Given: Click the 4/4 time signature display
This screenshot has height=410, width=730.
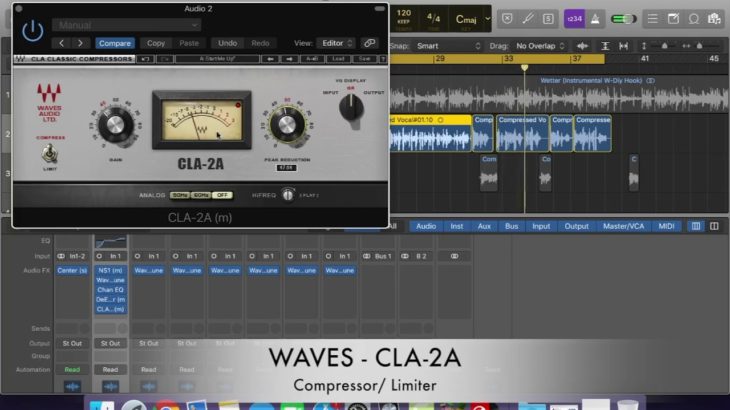Looking at the screenshot, I should [433, 19].
